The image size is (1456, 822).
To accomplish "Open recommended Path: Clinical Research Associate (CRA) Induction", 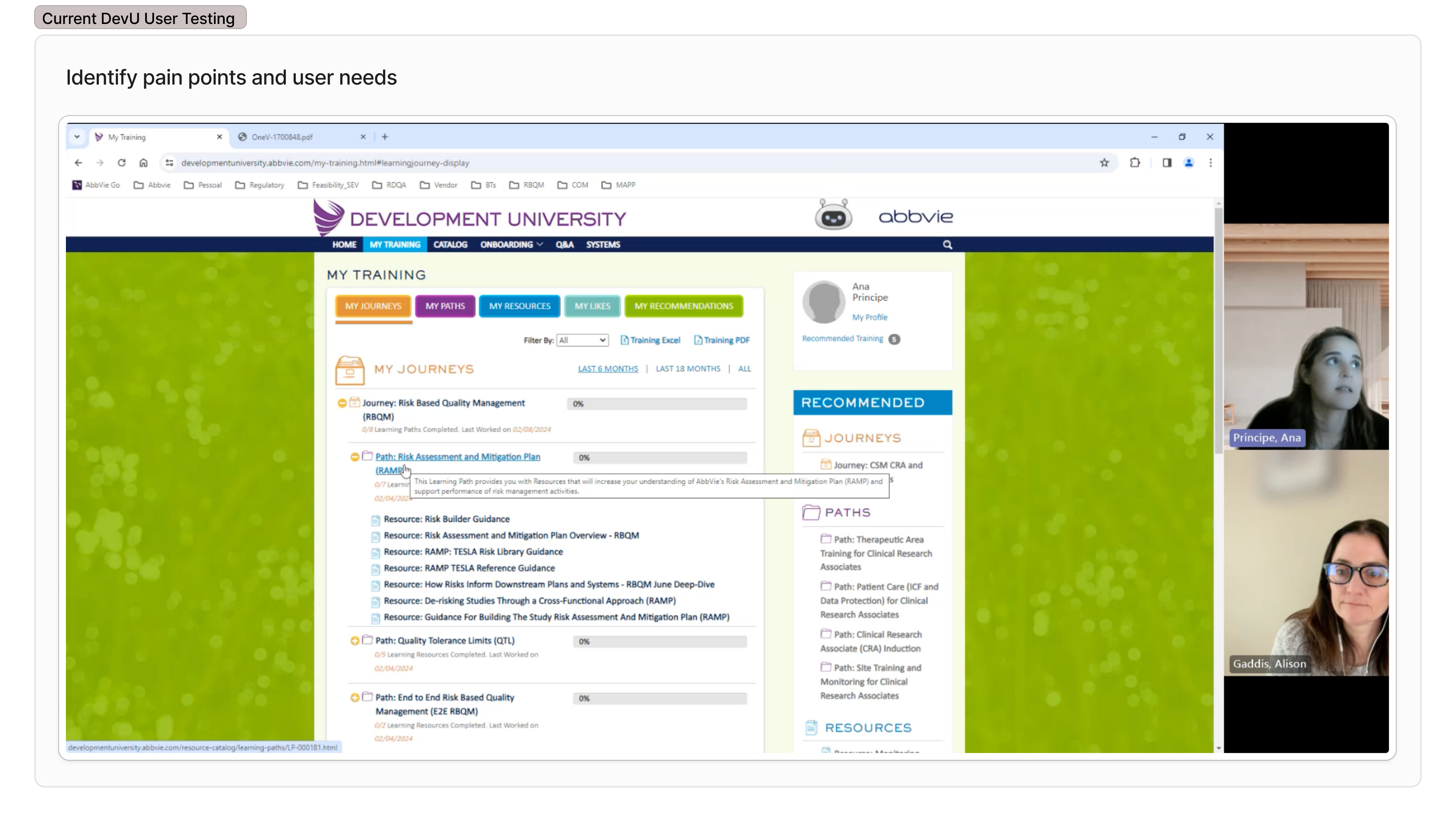I will point(871,642).
